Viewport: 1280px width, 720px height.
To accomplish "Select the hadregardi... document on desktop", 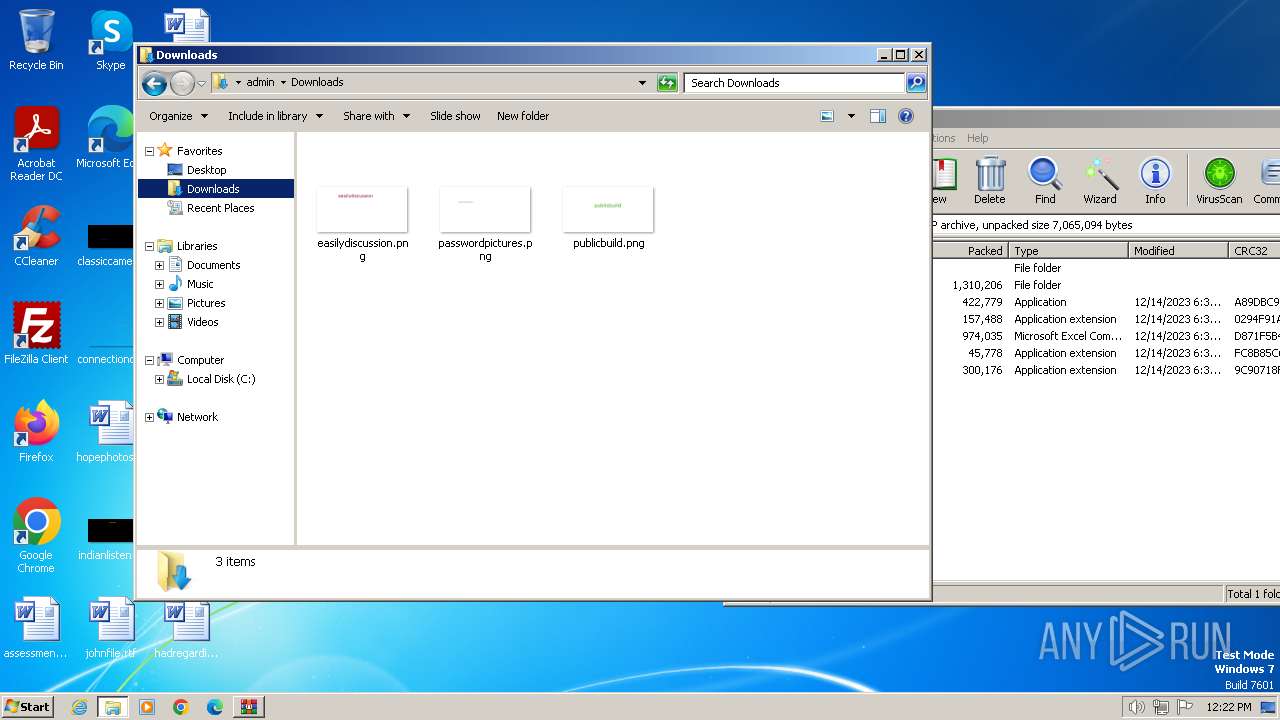I will point(186,628).
